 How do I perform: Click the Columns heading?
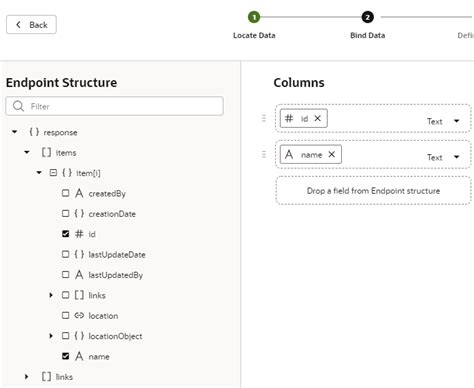299,83
